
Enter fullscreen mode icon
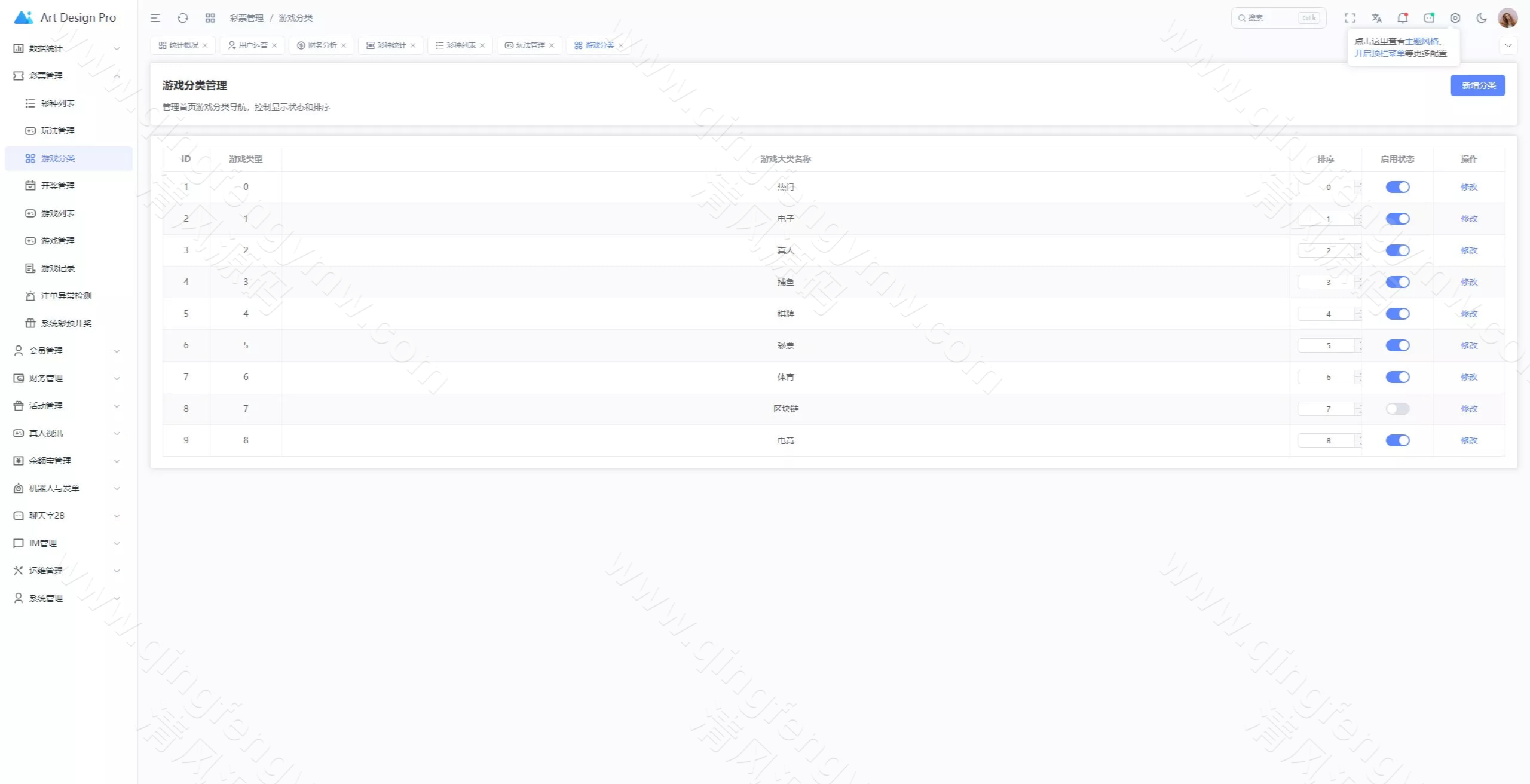point(1350,18)
